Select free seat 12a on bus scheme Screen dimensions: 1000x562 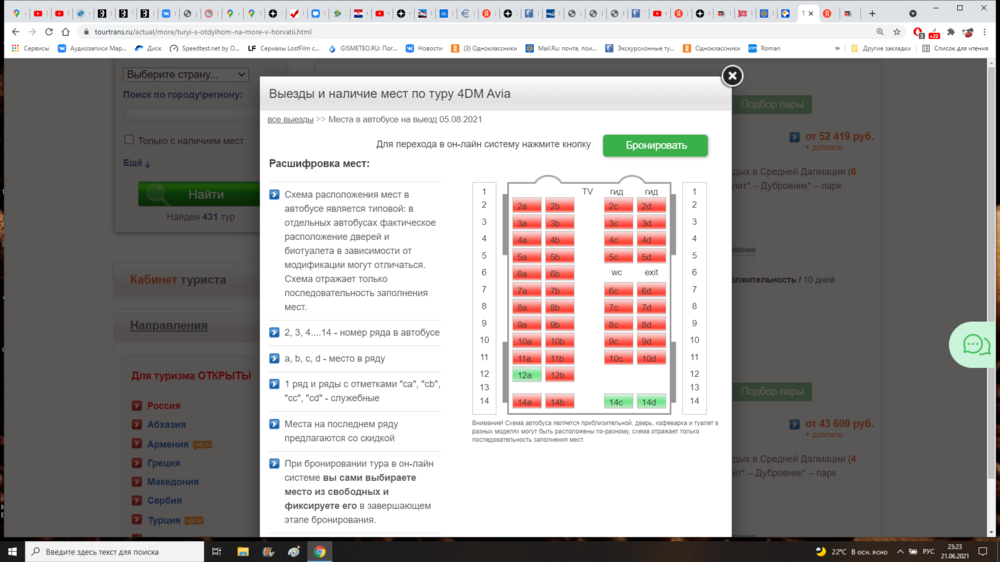526,375
